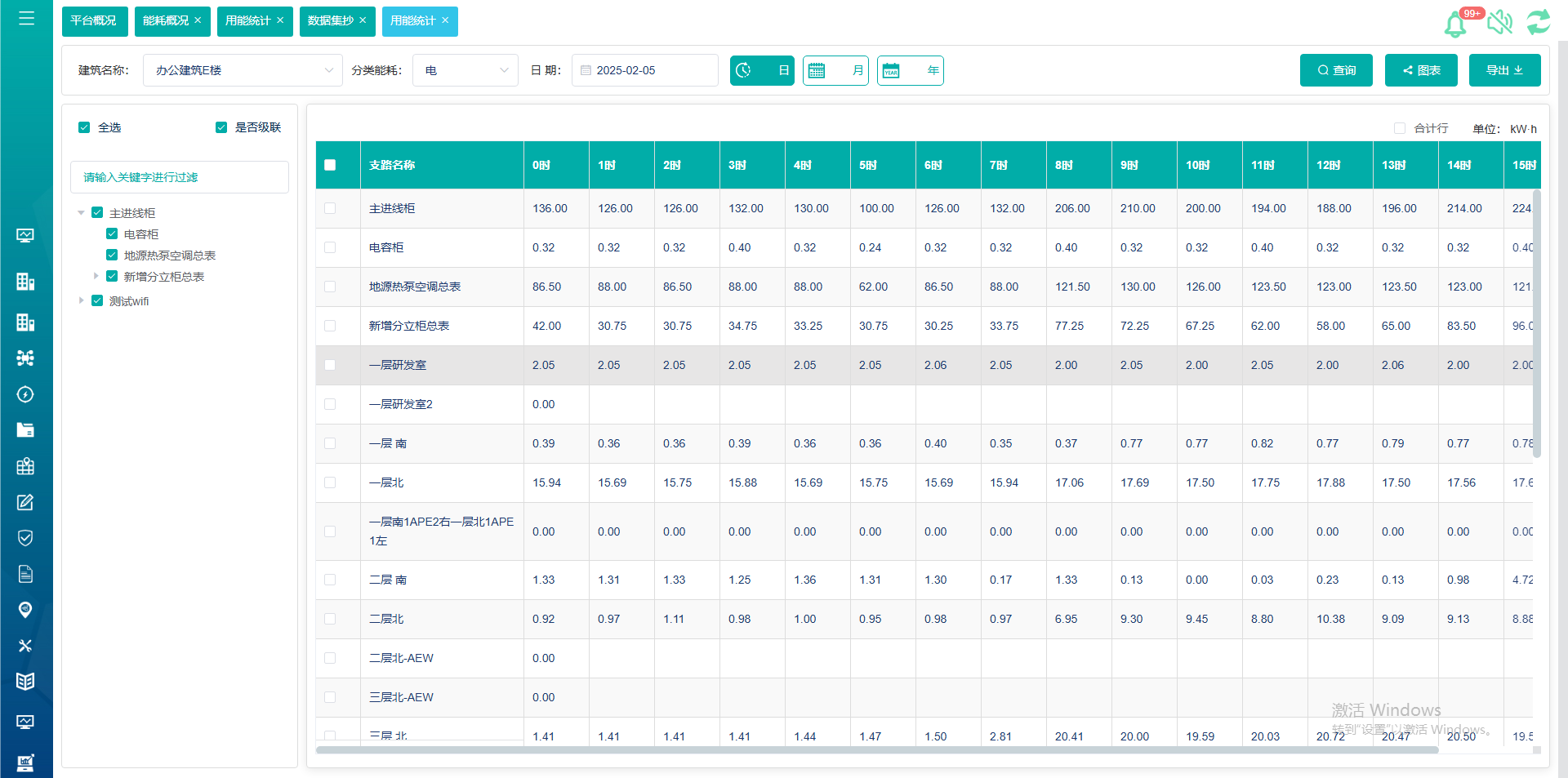Toggle the 全选 checkbox
This screenshot has height=778, width=1568.
coord(84,127)
